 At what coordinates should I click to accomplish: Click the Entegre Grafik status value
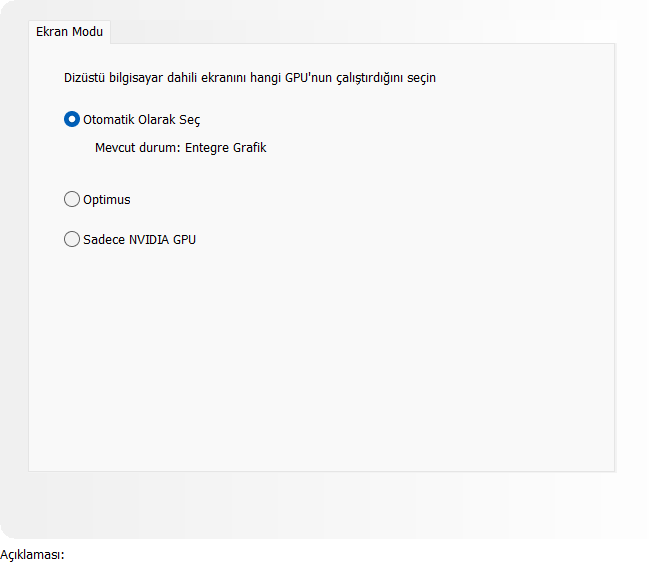tap(226, 148)
